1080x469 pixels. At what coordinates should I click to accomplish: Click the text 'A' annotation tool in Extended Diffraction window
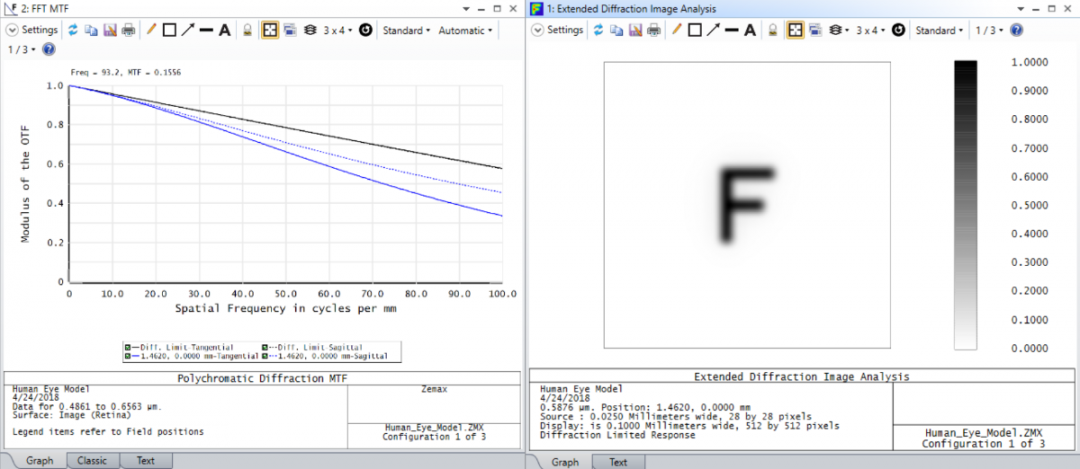[x=751, y=30]
